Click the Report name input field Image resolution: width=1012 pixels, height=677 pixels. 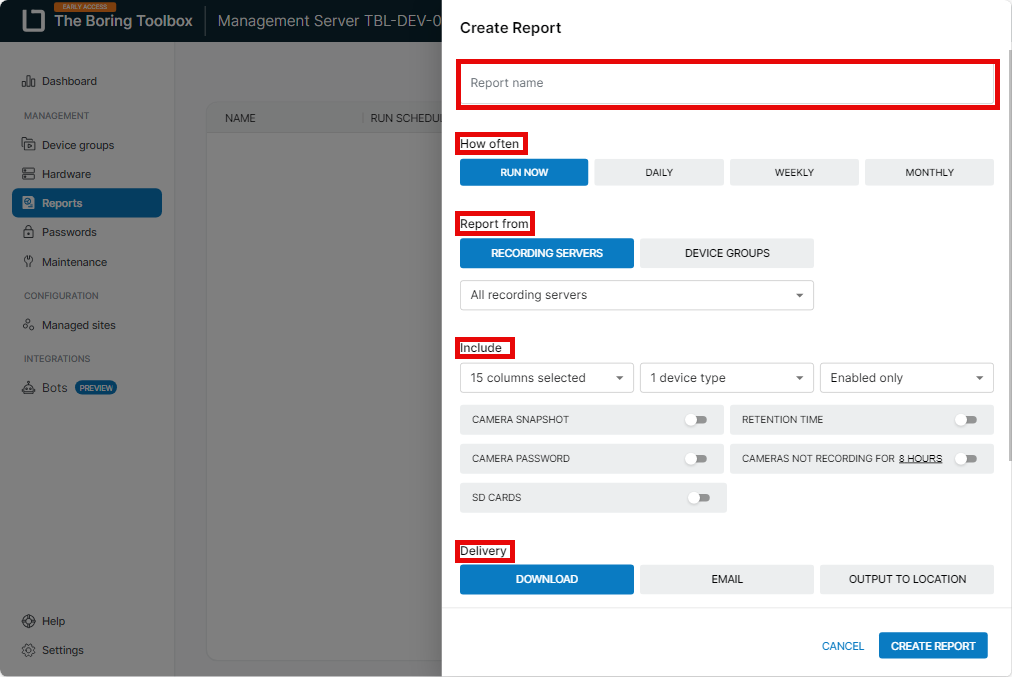click(x=727, y=84)
